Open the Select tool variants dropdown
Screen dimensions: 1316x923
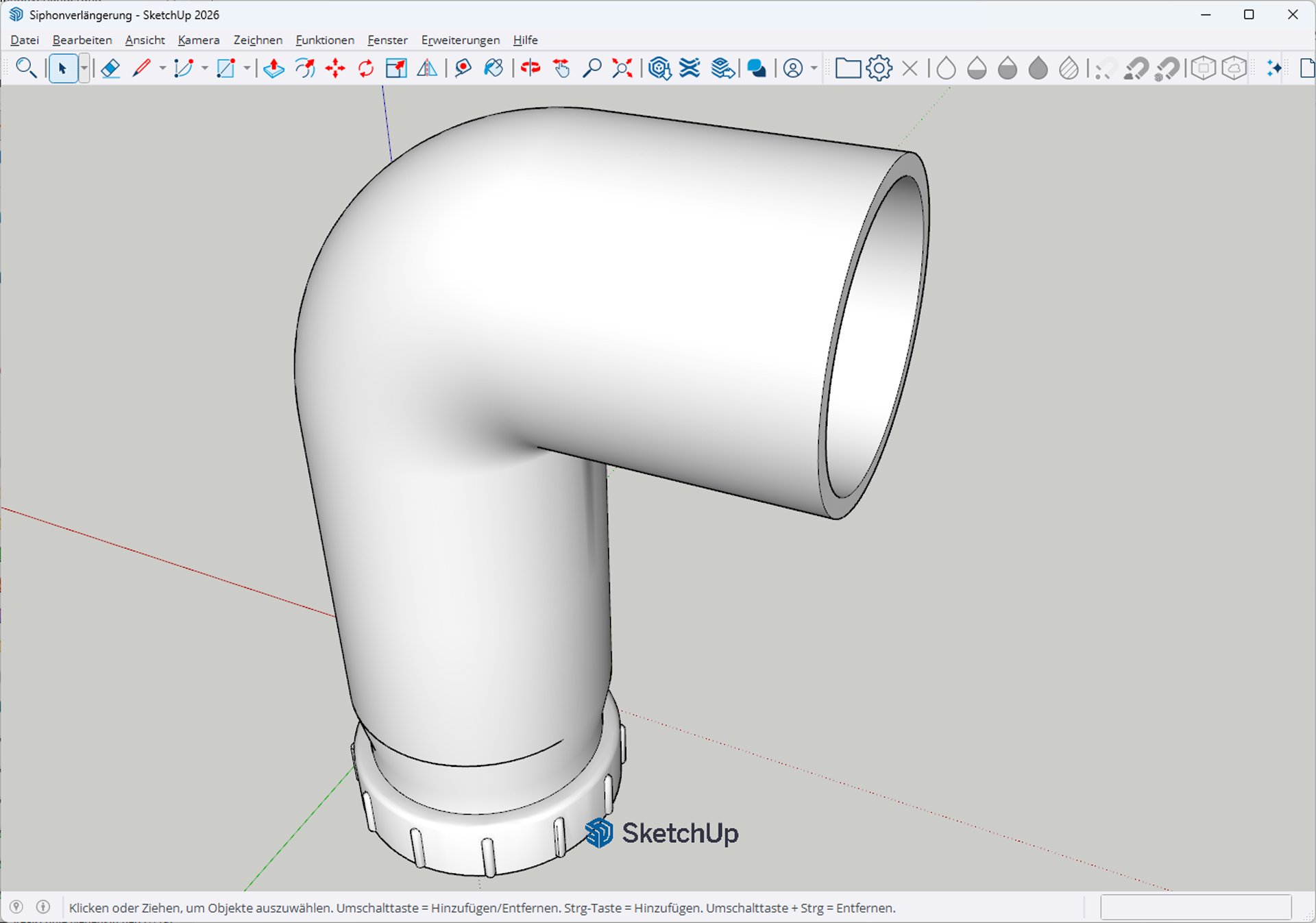(84, 69)
